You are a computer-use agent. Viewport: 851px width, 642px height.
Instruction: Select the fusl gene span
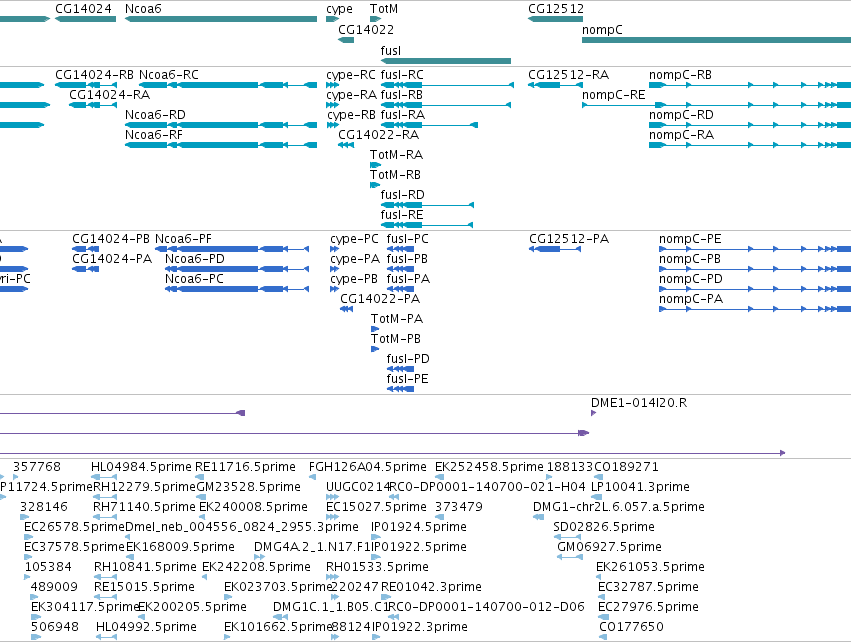[x=446, y=61]
